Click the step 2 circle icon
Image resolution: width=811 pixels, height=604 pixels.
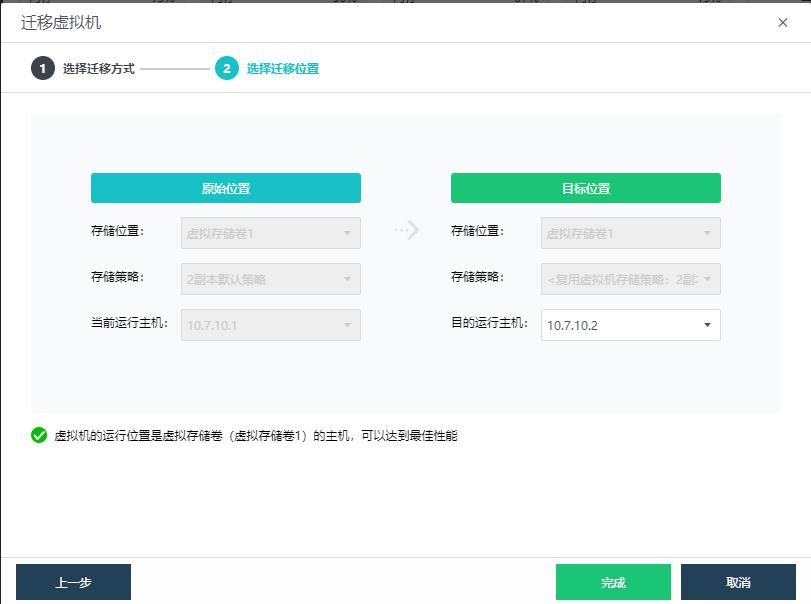click(227, 69)
